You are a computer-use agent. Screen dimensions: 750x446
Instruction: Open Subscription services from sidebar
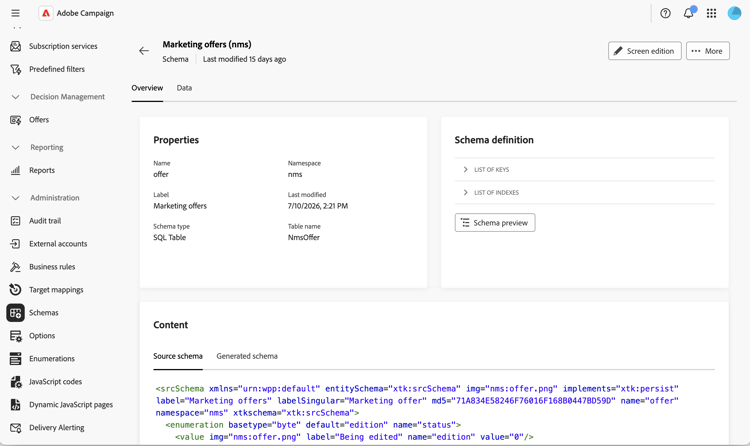point(63,46)
